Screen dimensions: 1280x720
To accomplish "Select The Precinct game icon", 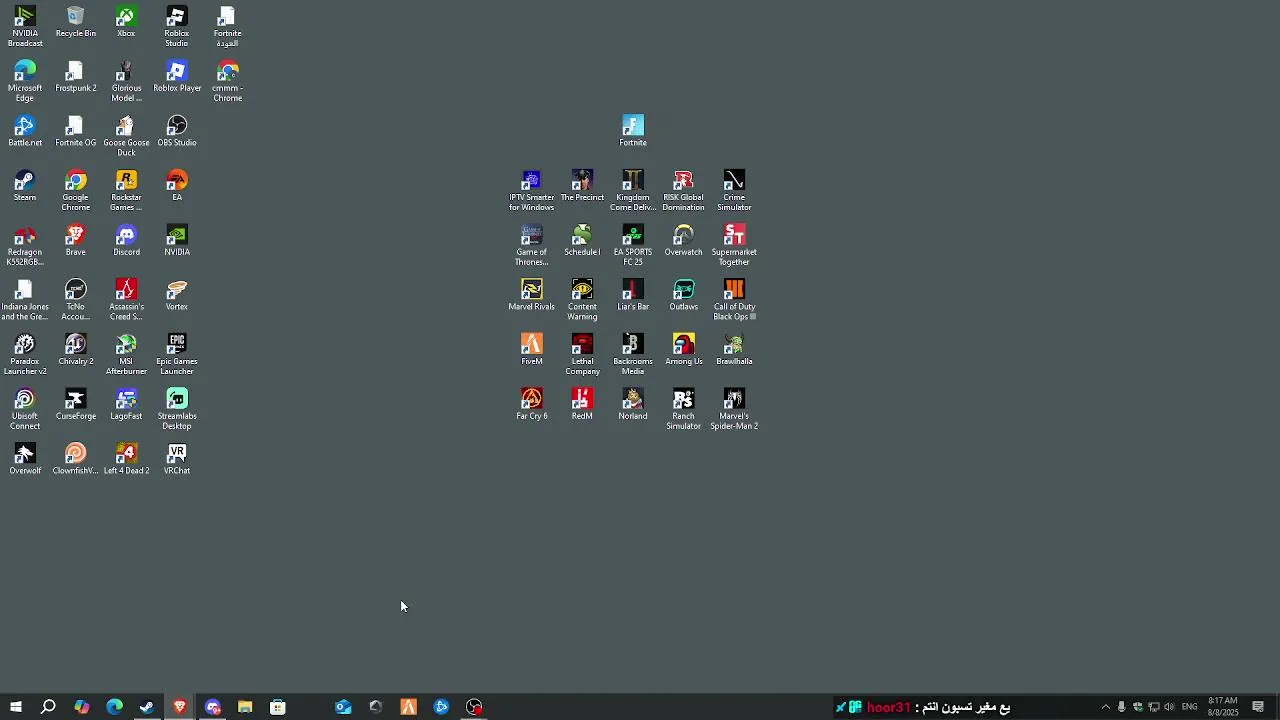I will coord(582,186).
